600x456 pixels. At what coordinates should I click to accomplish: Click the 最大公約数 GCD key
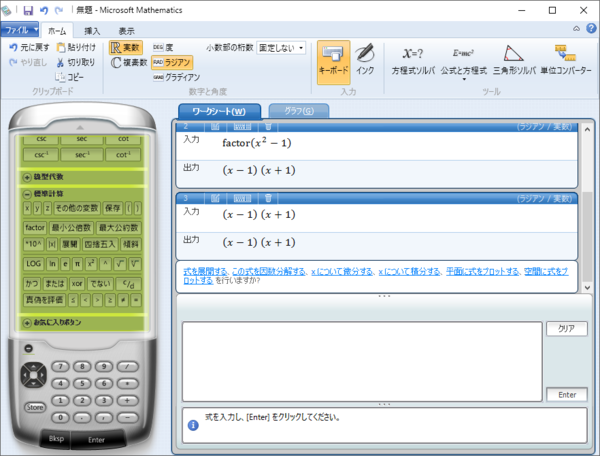[119, 228]
